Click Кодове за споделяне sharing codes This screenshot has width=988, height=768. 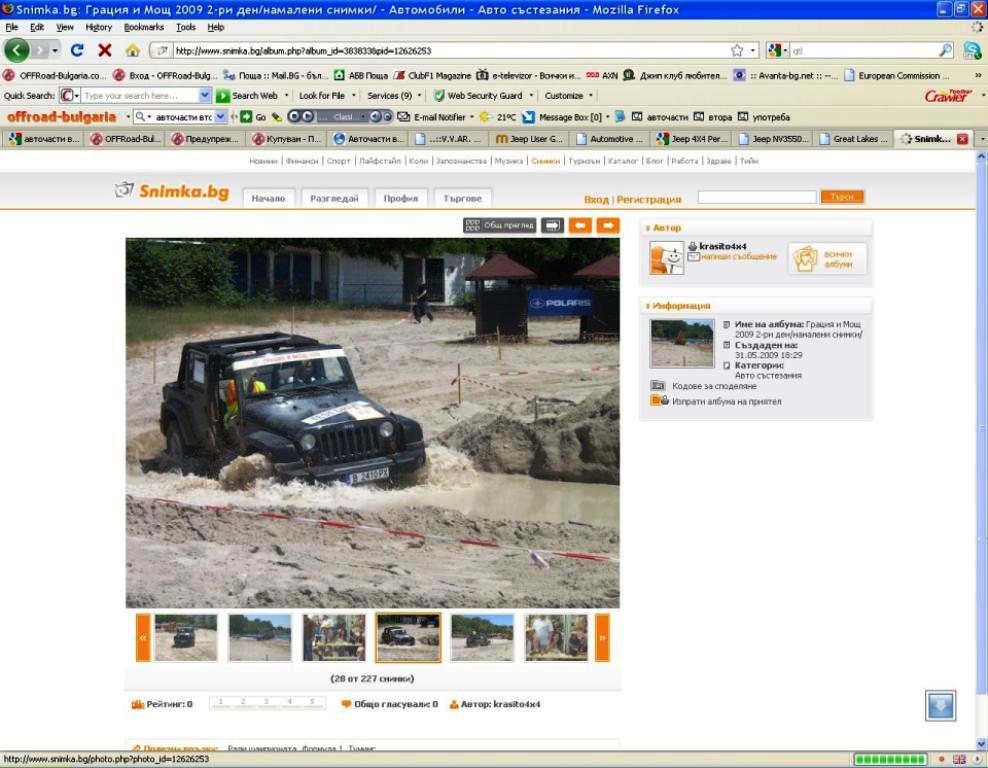pos(714,386)
